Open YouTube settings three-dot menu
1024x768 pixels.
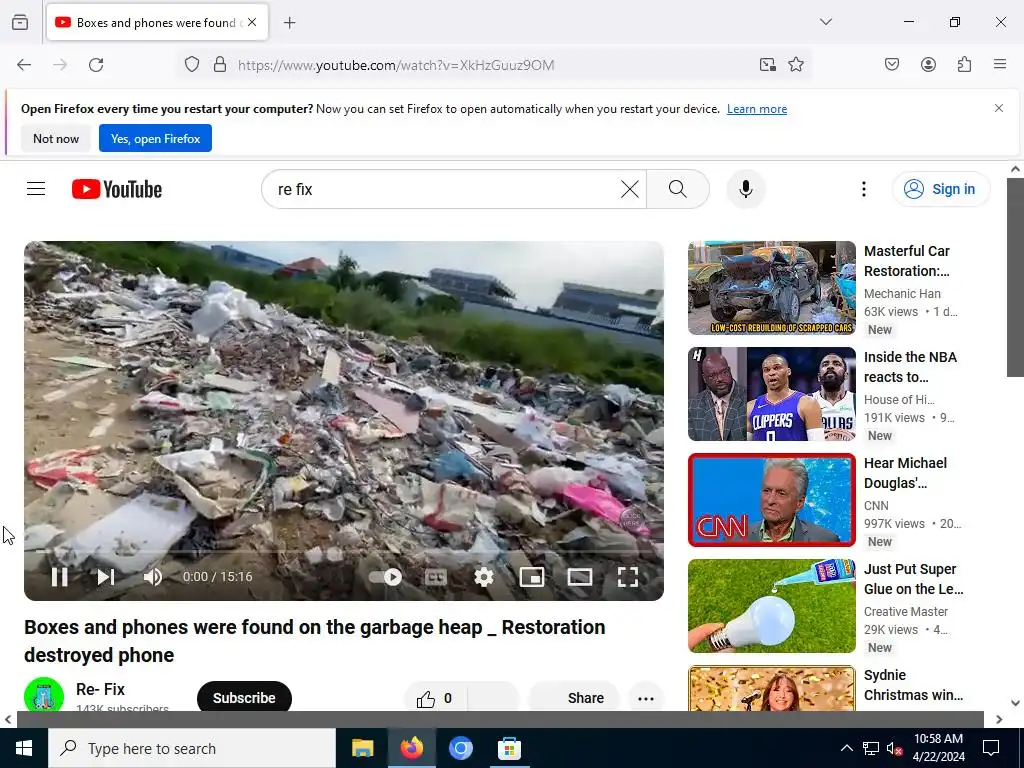[x=864, y=189]
